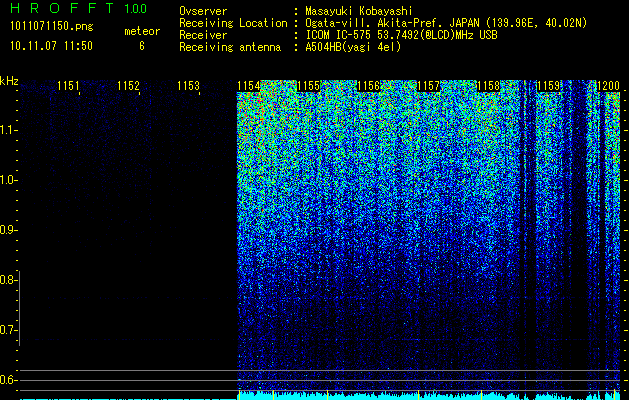
Task: Click the ICOM IC-575 receiver description
Action: pyautogui.click(x=401, y=35)
